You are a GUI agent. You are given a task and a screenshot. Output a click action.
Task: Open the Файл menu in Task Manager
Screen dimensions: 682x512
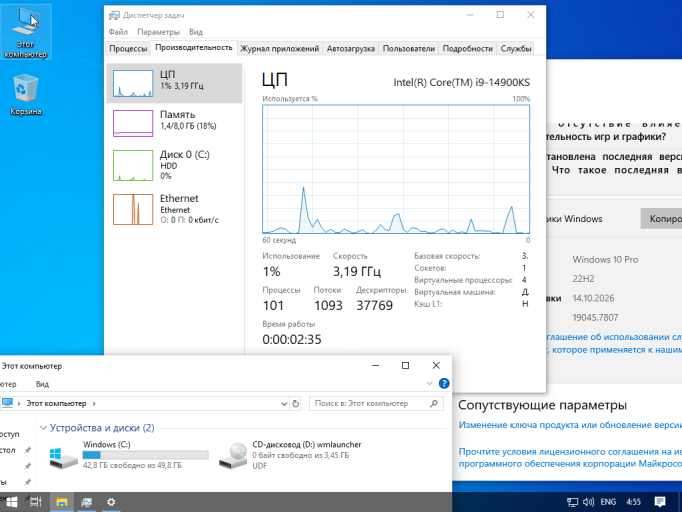click(x=118, y=32)
